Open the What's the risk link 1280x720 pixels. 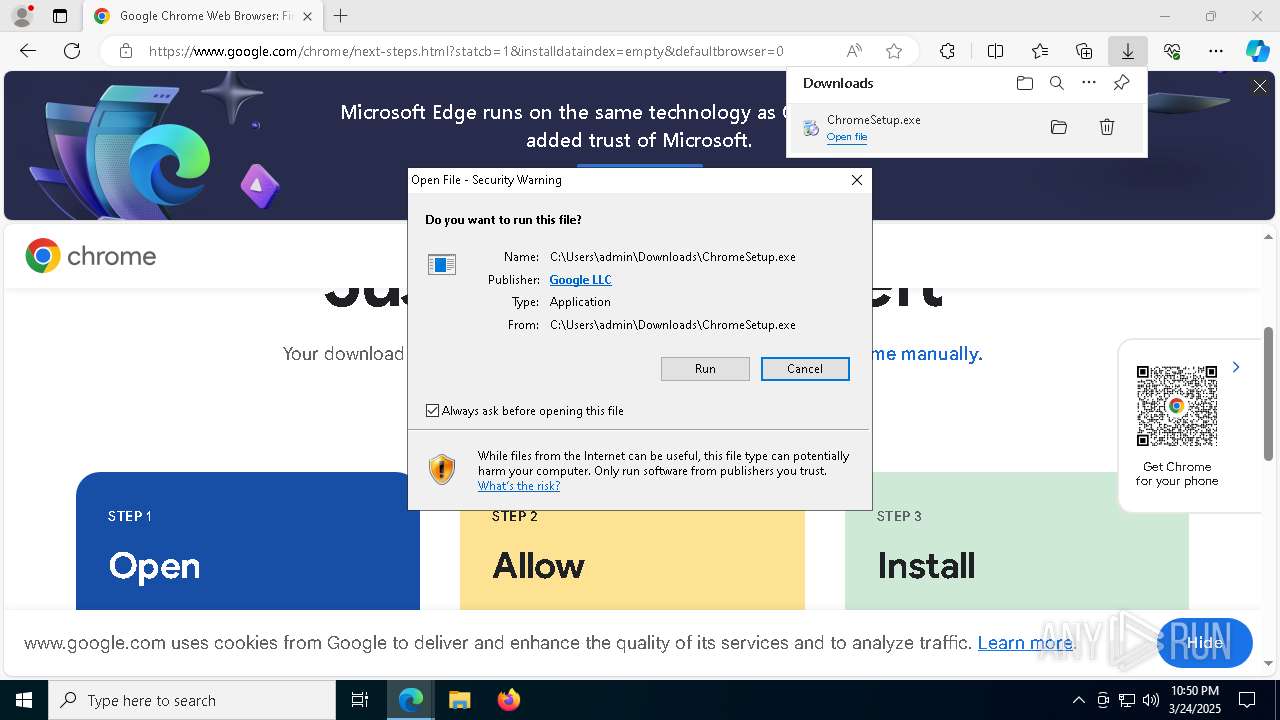click(519, 486)
